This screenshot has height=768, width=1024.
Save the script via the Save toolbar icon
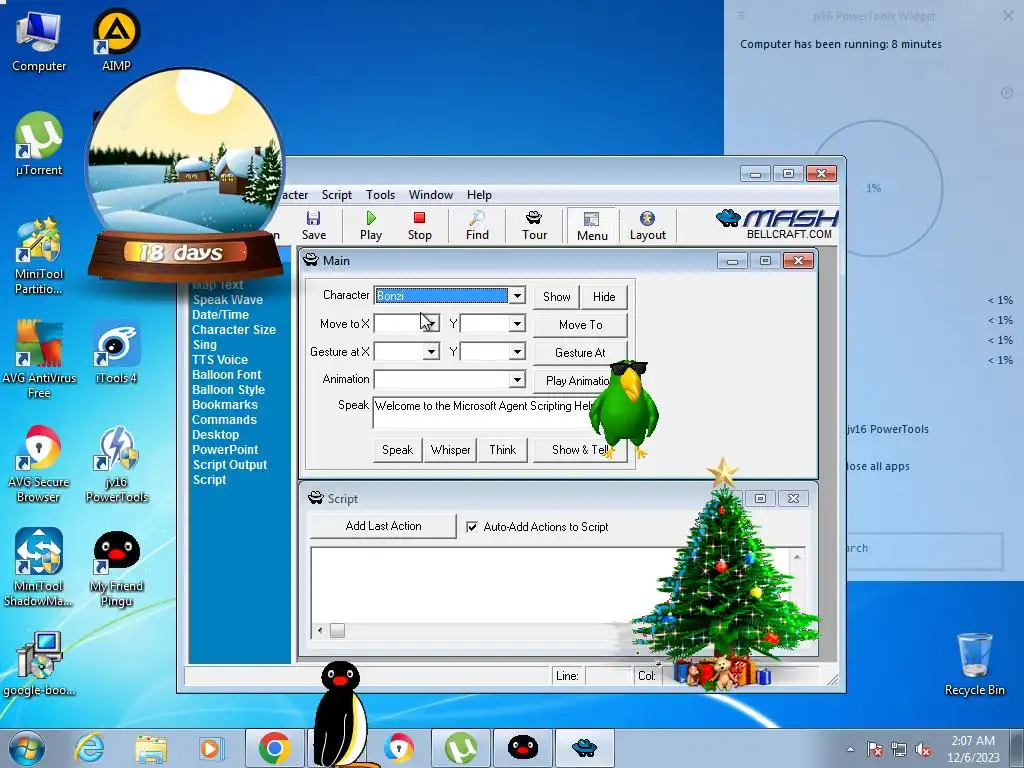[x=313, y=226]
